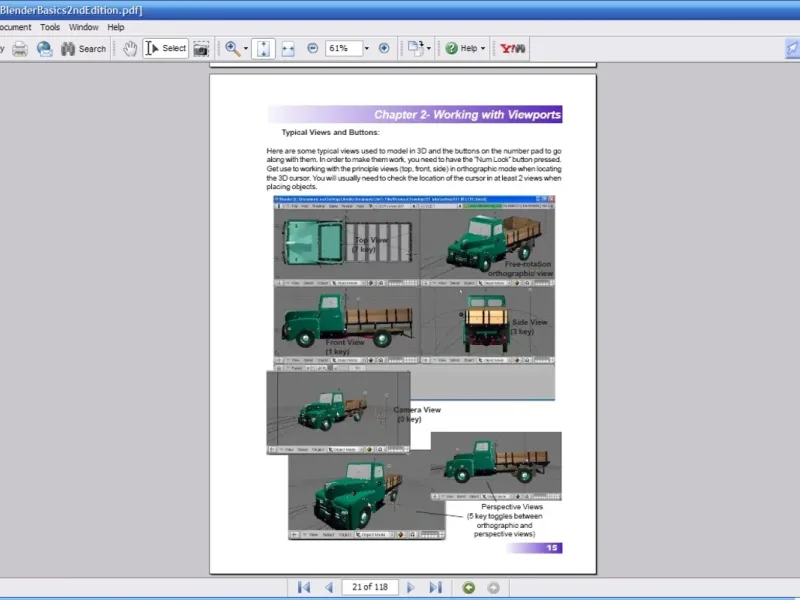Image resolution: width=800 pixels, height=600 pixels.
Task: Select the Hand tool
Action: pos(130,48)
